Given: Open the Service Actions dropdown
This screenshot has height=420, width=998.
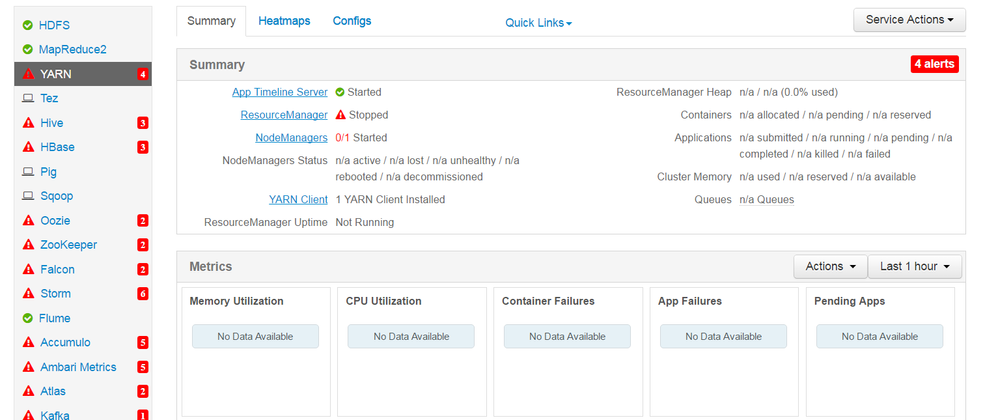Looking at the screenshot, I should click(x=909, y=20).
